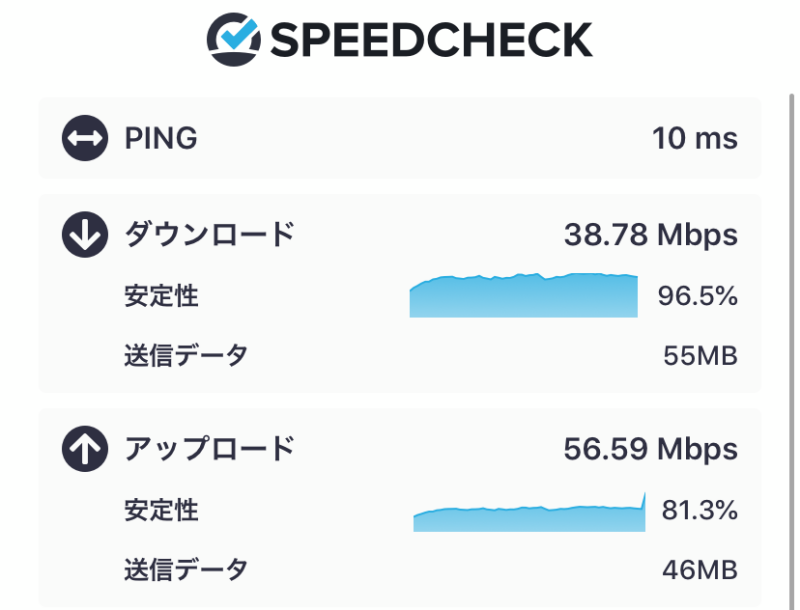The image size is (800, 610).
Task: Click the 81.3% stability value
Action: pos(699,511)
